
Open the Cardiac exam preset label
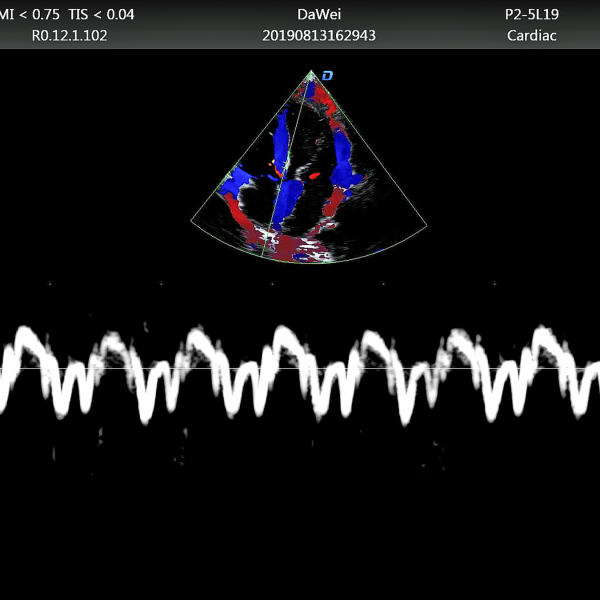pyautogui.click(x=532, y=35)
